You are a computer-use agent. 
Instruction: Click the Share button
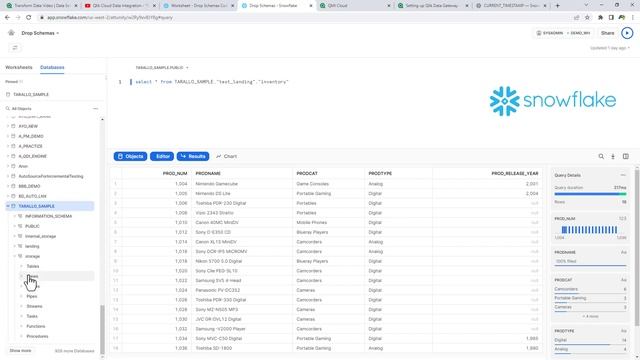click(x=607, y=33)
